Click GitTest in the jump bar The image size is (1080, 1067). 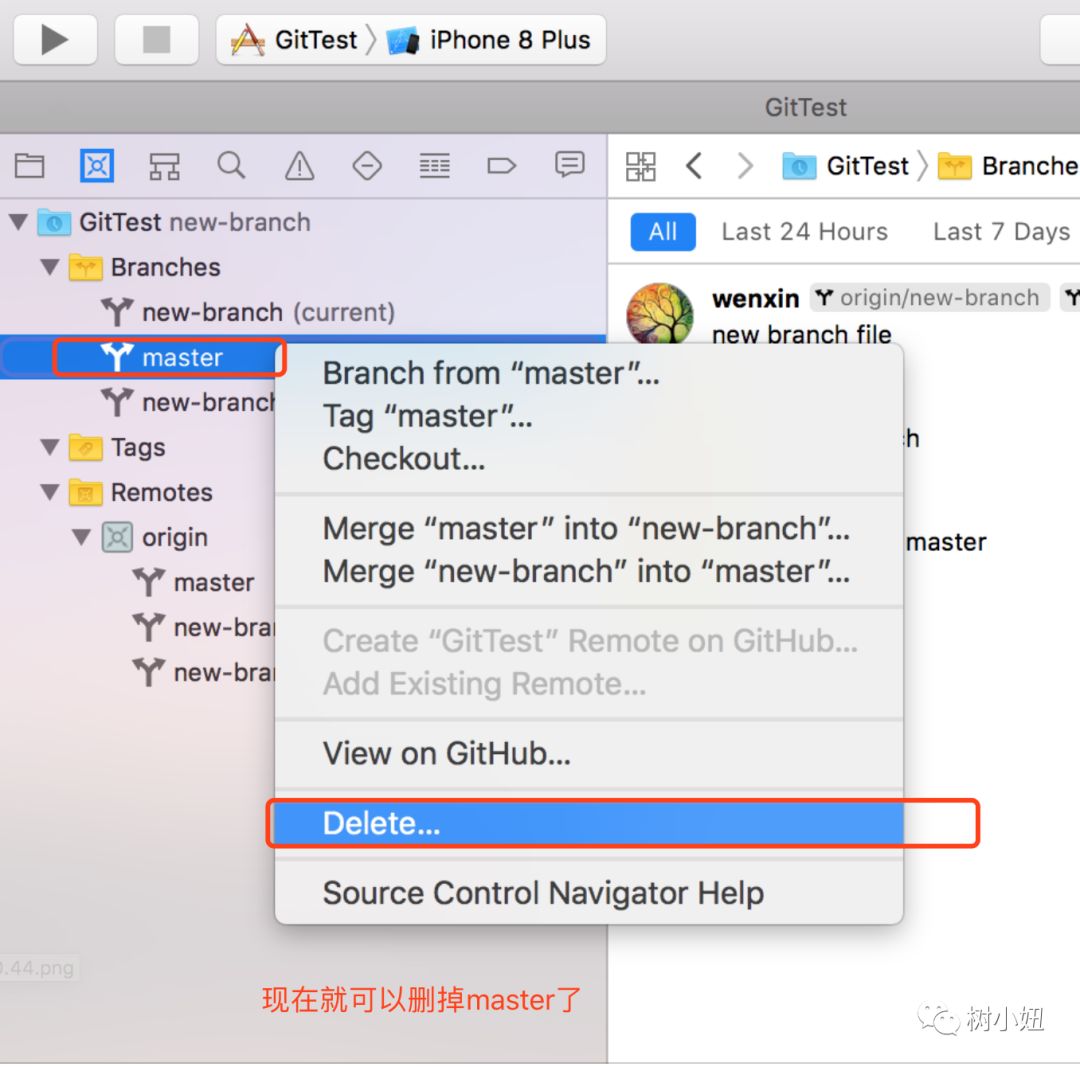point(845,166)
